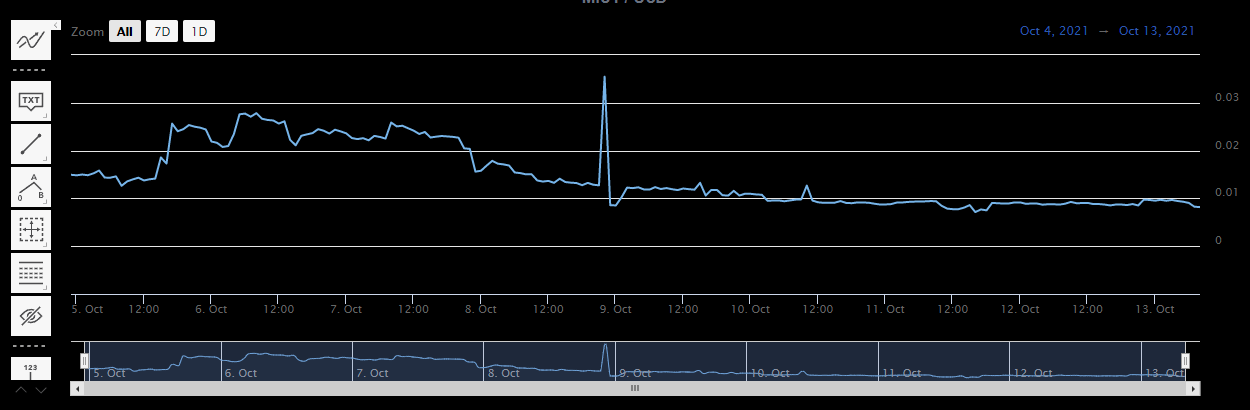Click the 'Zoom' label
1250x410 pixels.
(87, 32)
